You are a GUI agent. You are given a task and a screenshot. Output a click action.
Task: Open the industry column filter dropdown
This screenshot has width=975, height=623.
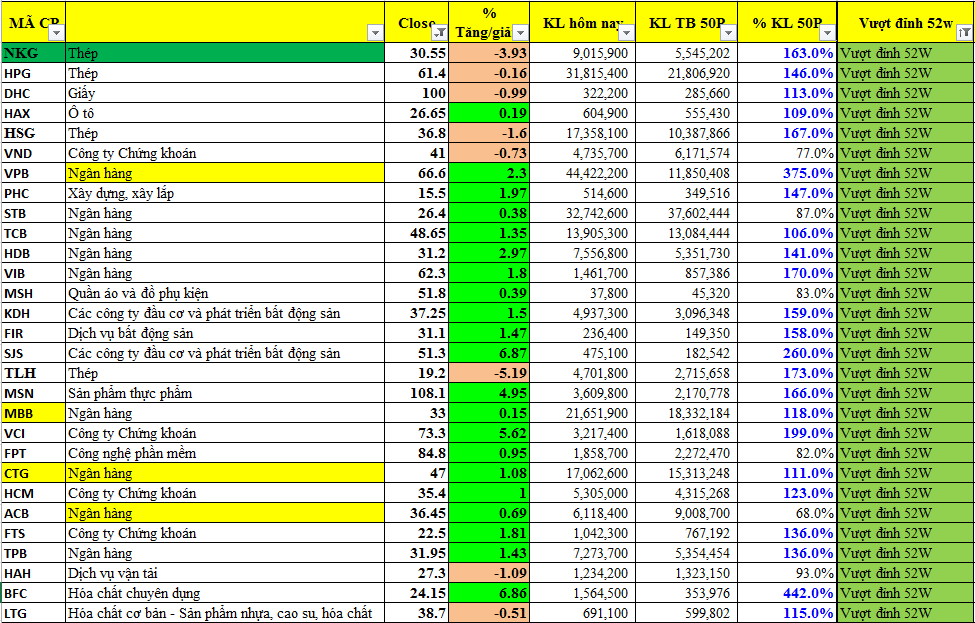coord(375,33)
